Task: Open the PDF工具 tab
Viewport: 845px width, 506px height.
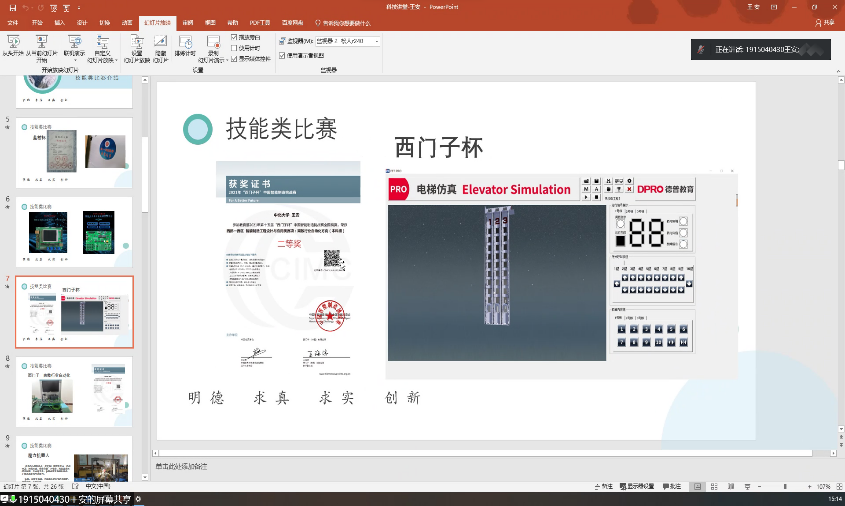Action: 260,23
